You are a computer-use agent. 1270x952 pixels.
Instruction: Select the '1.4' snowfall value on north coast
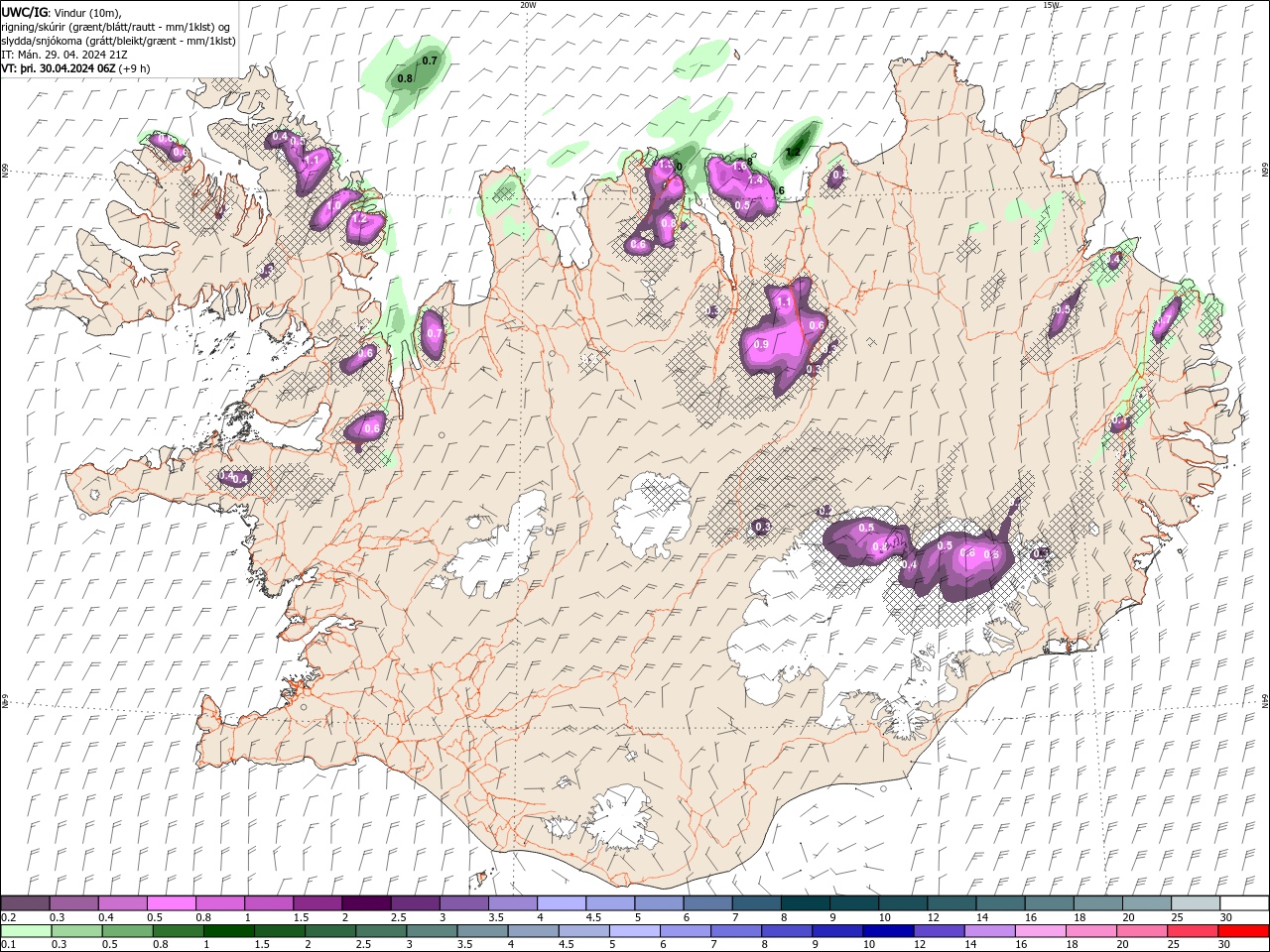click(755, 180)
